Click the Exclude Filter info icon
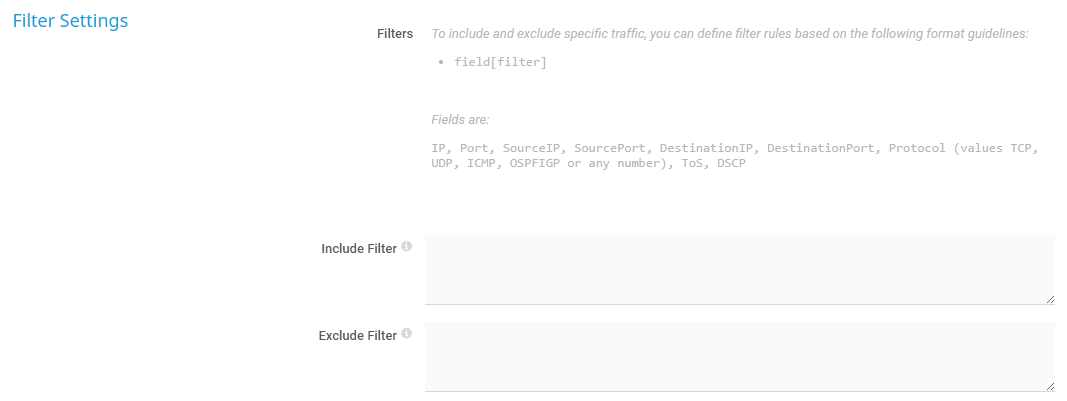Image resolution: width=1067 pixels, height=401 pixels. click(407, 334)
